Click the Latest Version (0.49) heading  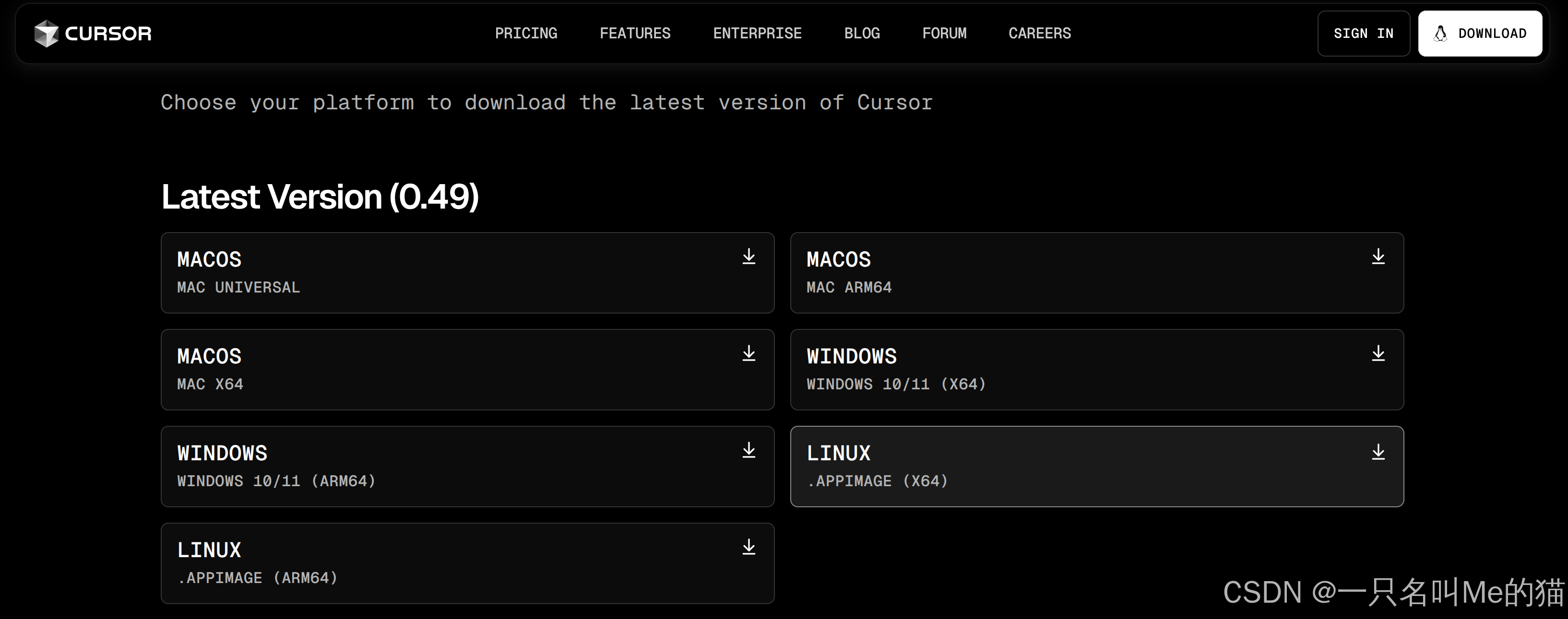[320, 197]
